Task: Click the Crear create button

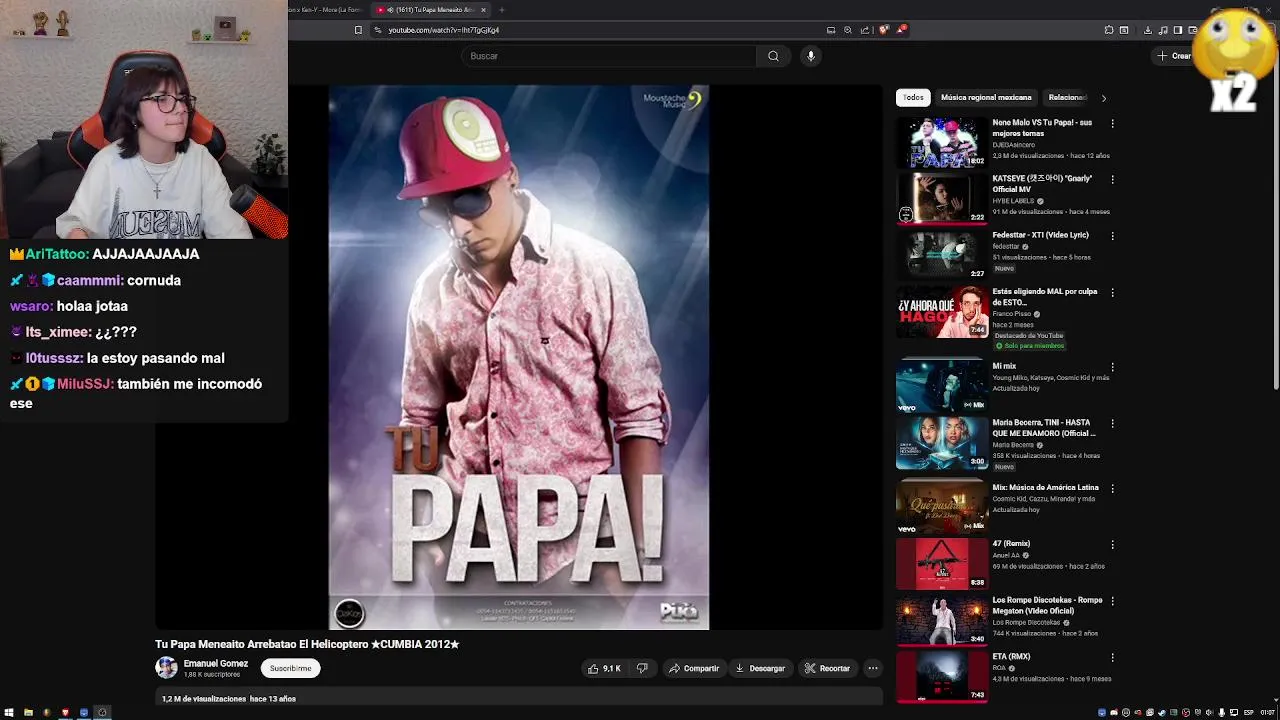Action: click(1175, 56)
